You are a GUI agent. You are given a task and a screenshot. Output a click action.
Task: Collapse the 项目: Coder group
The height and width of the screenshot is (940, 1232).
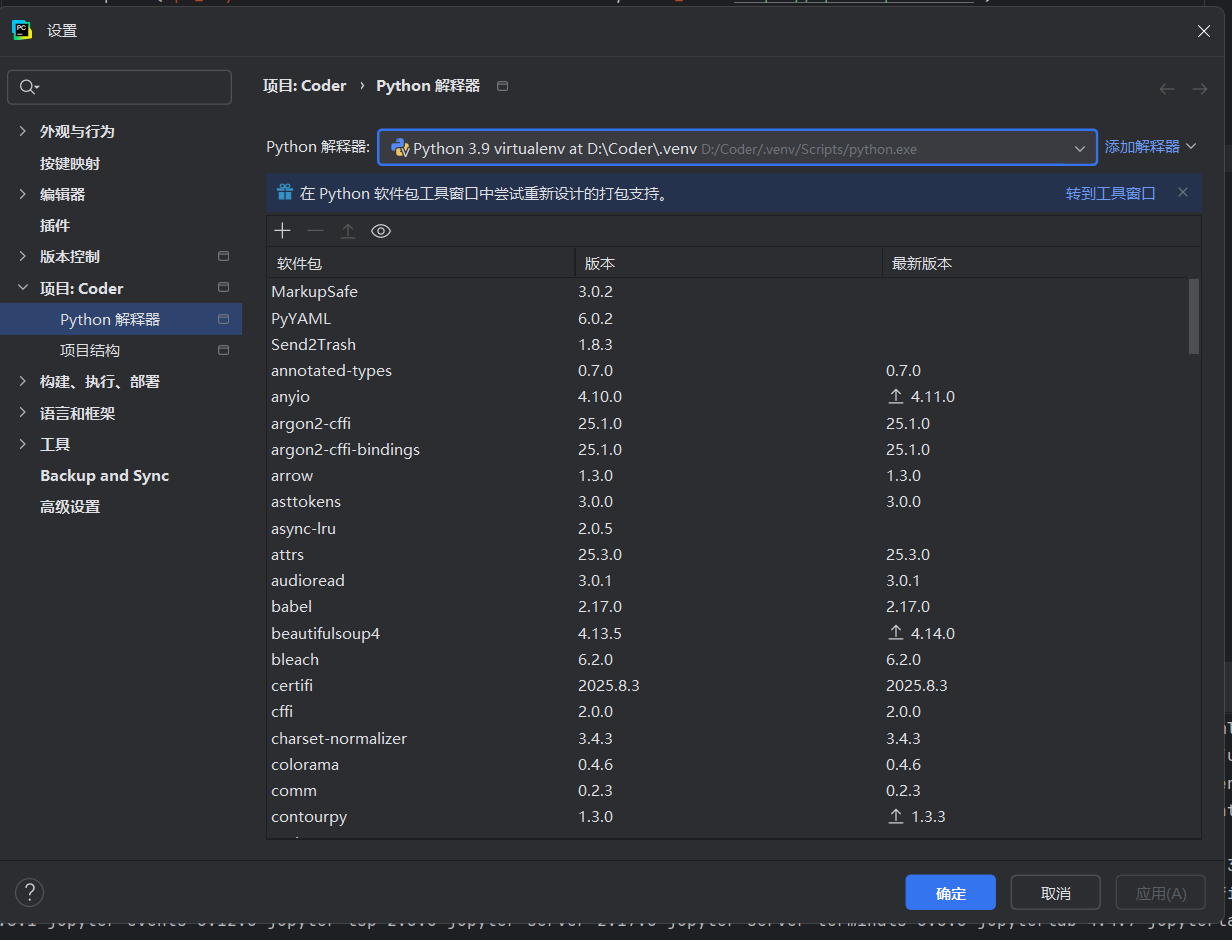[23, 288]
